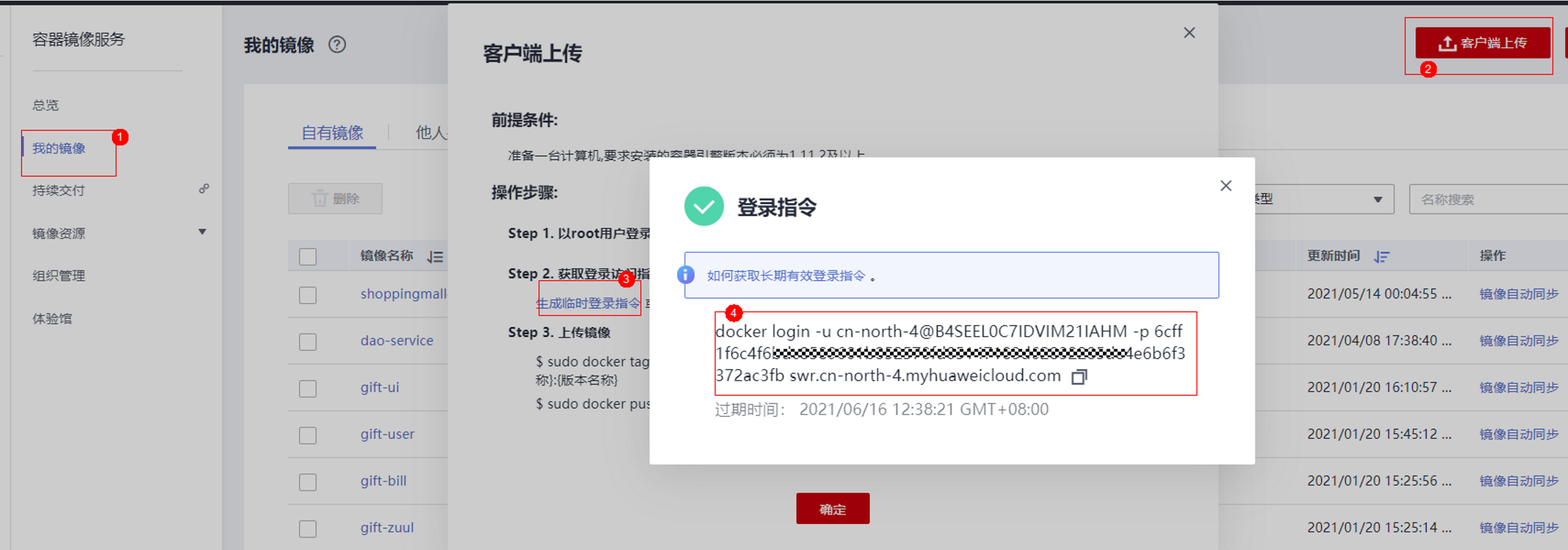Viewport: 1568px width, 550px height.
Task: Open 我的镜像 in the sidebar
Action: coord(59,148)
